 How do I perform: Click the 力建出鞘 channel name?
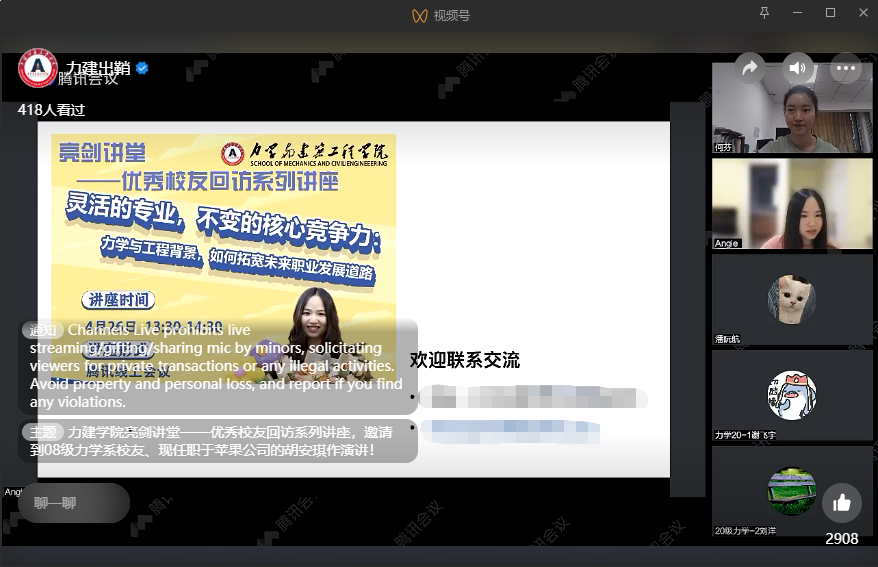pyautogui.click(x=99, y=68)
